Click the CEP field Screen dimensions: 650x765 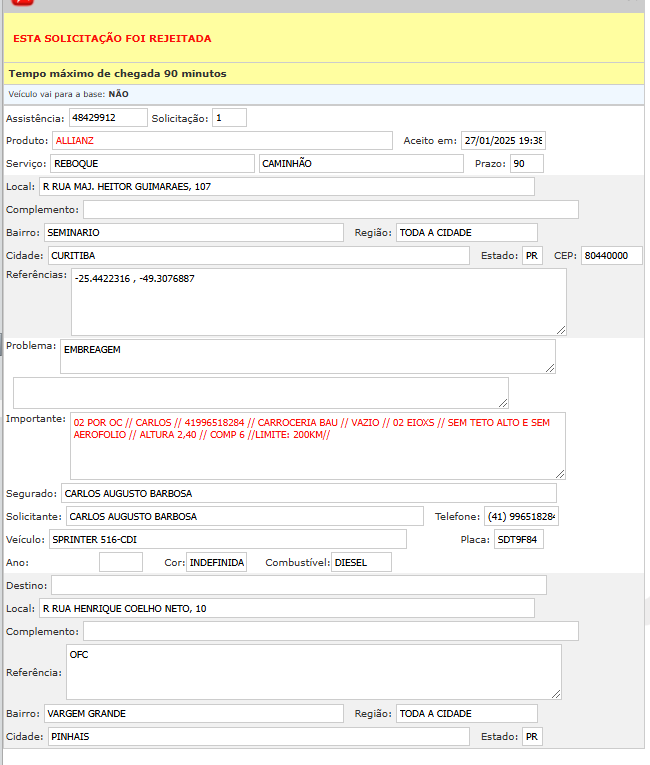coord(611,256)
